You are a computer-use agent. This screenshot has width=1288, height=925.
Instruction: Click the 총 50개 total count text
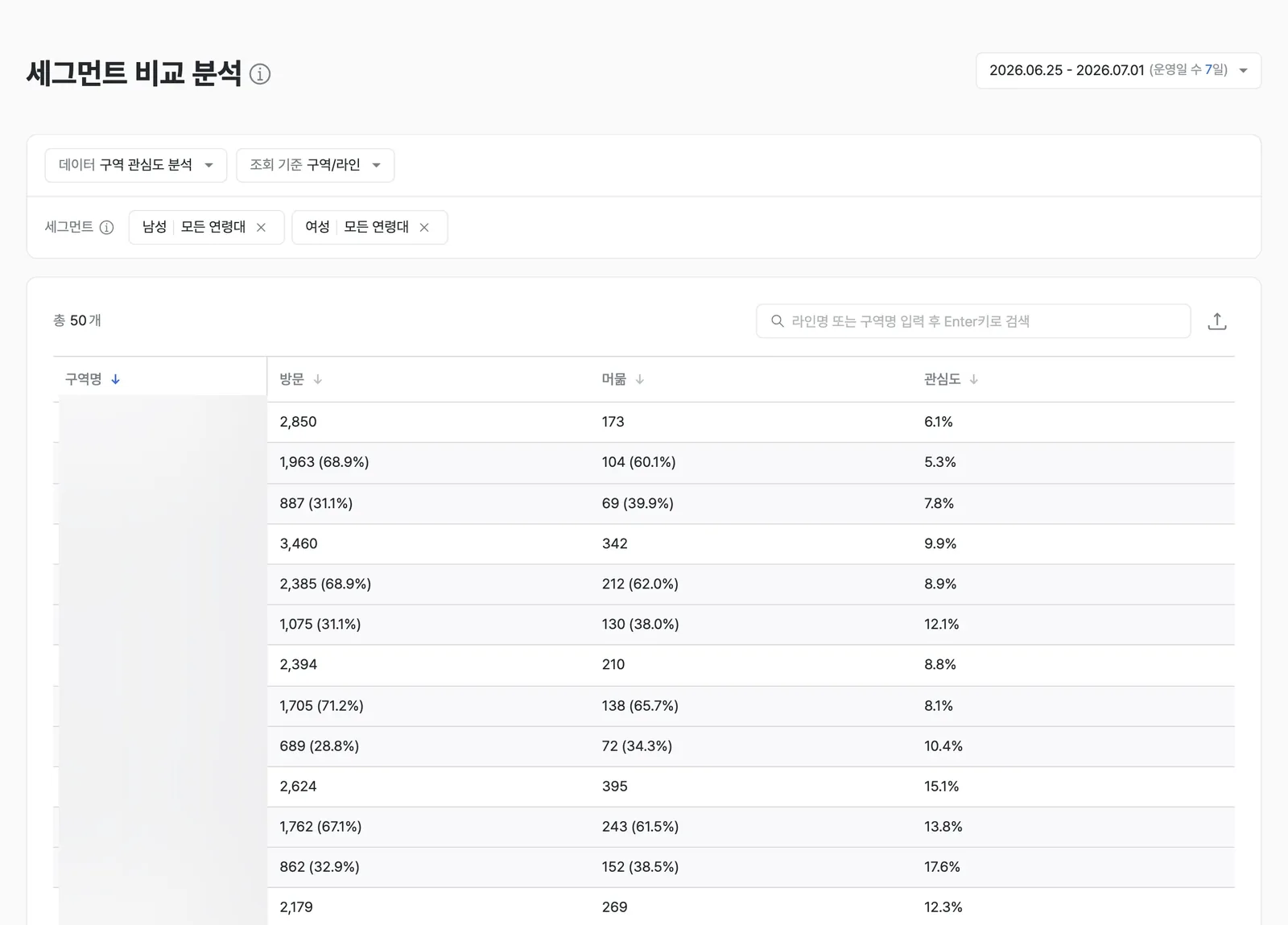(x=77, y=320)
